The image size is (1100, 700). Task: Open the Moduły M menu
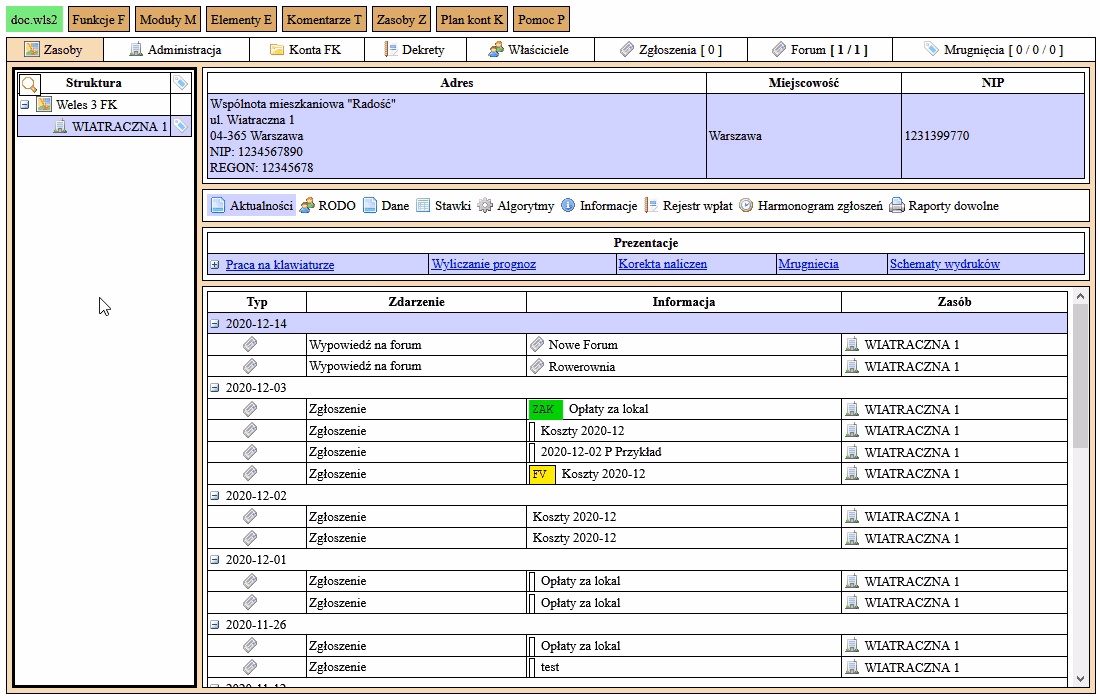(168, 19)
